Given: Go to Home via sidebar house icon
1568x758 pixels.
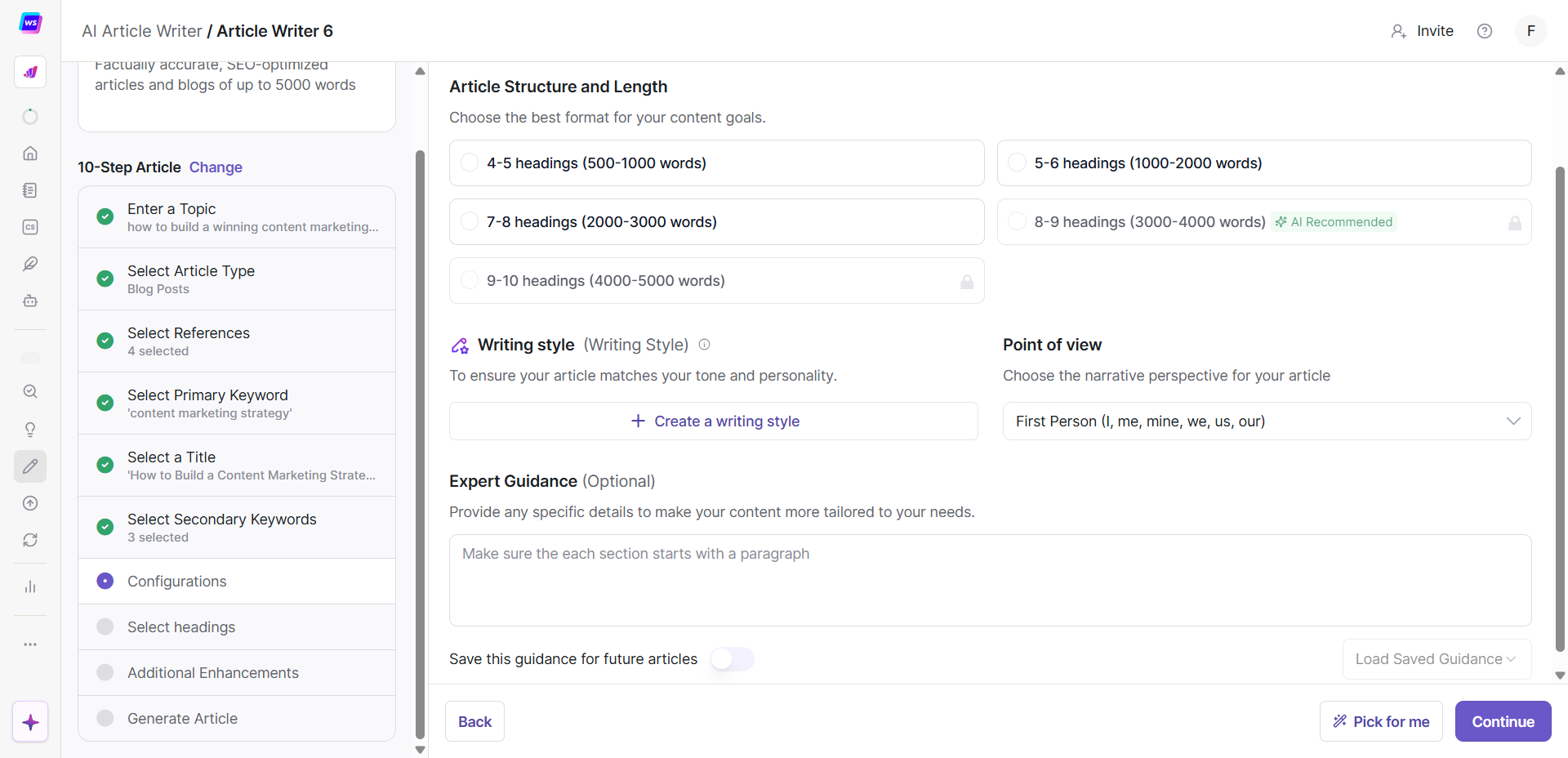Looking at the screenshot, I should tap(30, 154).
